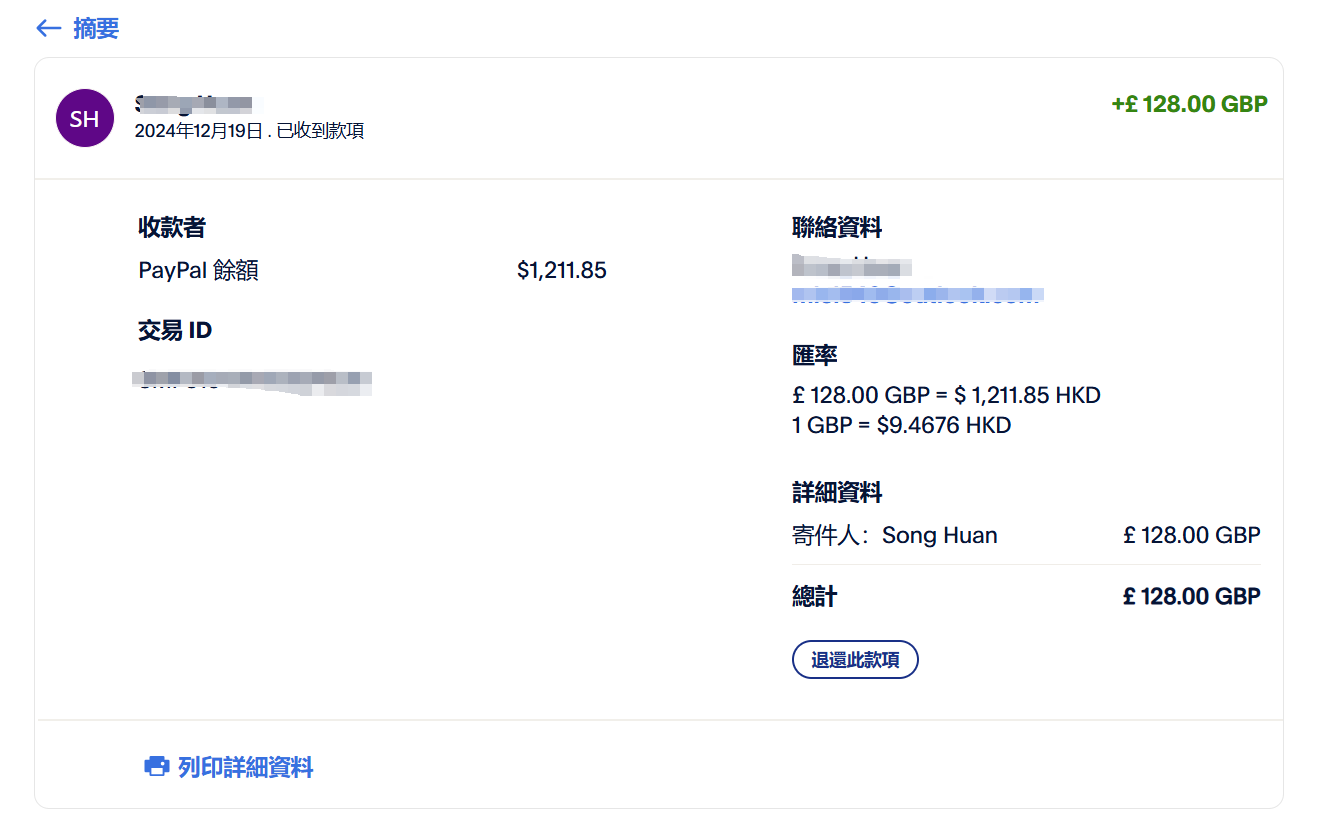Click the blurred contact name under 聯絡資料

[851, 267]
